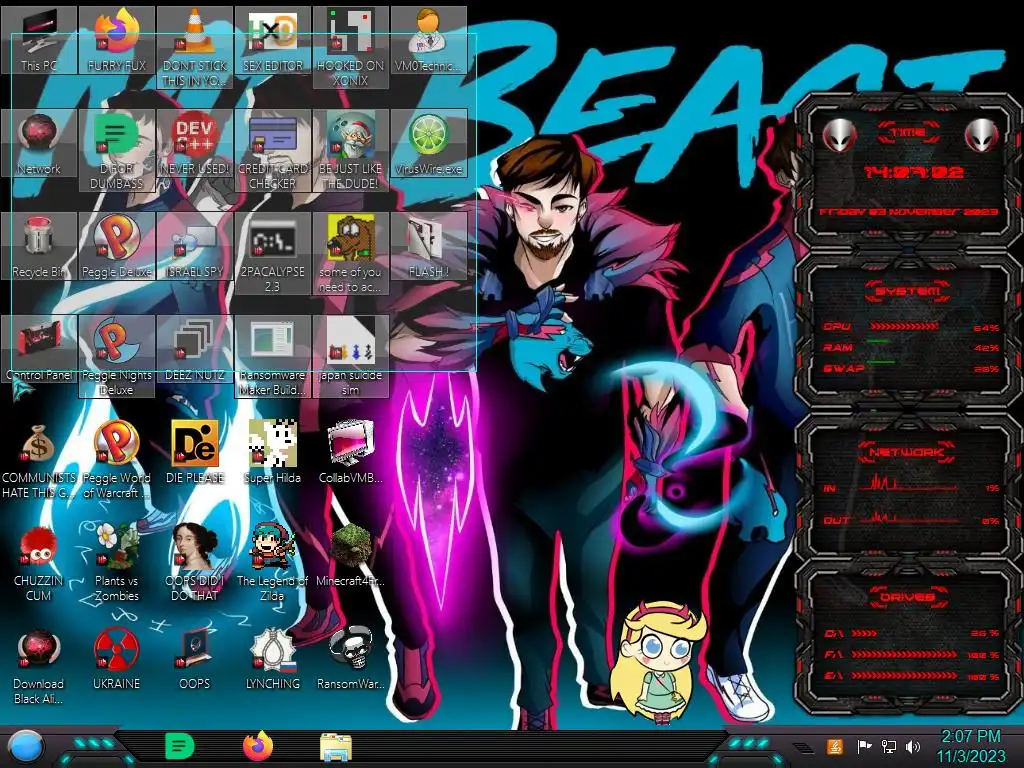
Task: Click the Start orb button
Action: [26, 747]
